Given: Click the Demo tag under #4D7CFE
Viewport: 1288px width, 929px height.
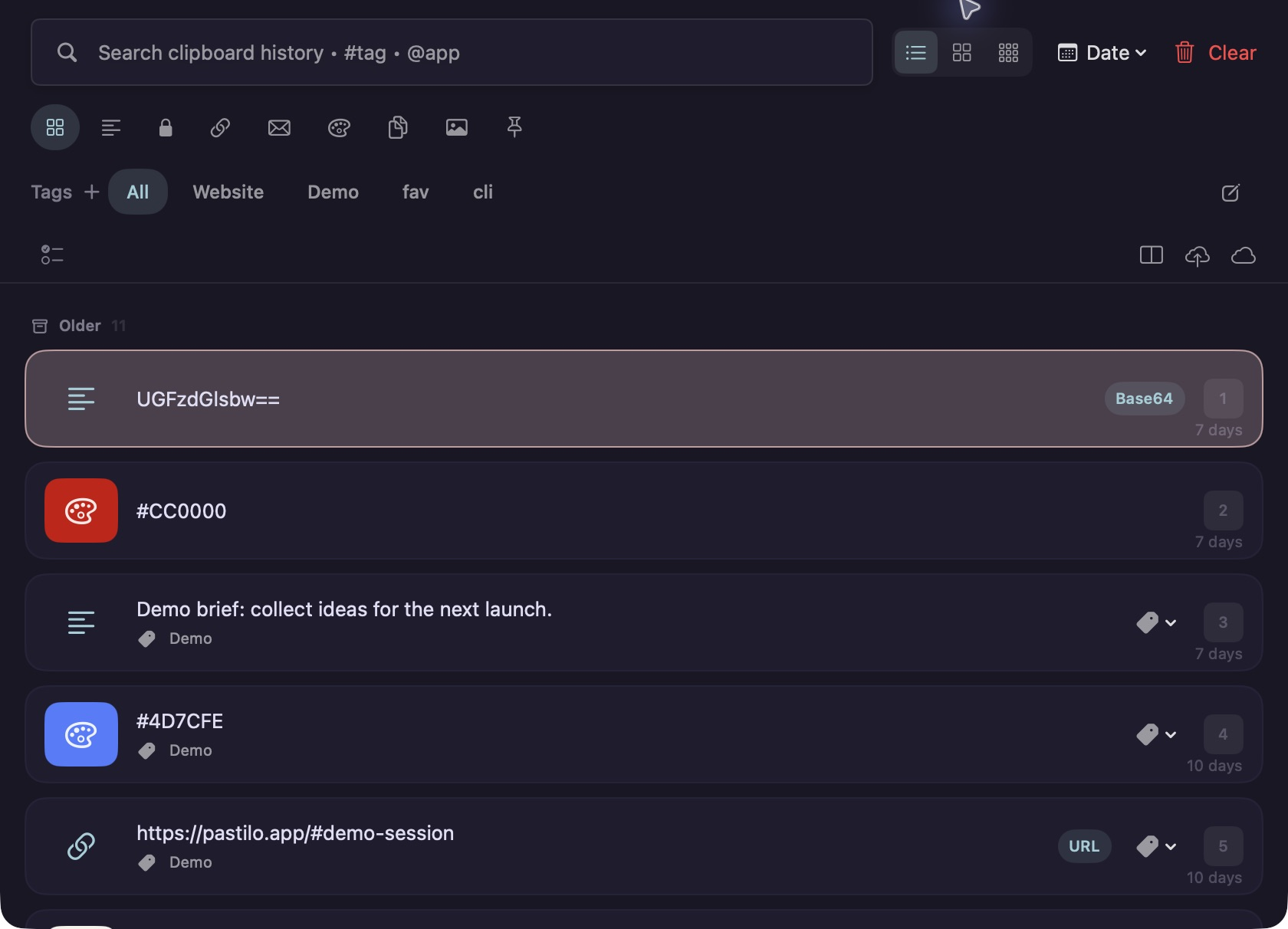Looking at the screenshot, I should pyautogui.click(x=176, y=750).
